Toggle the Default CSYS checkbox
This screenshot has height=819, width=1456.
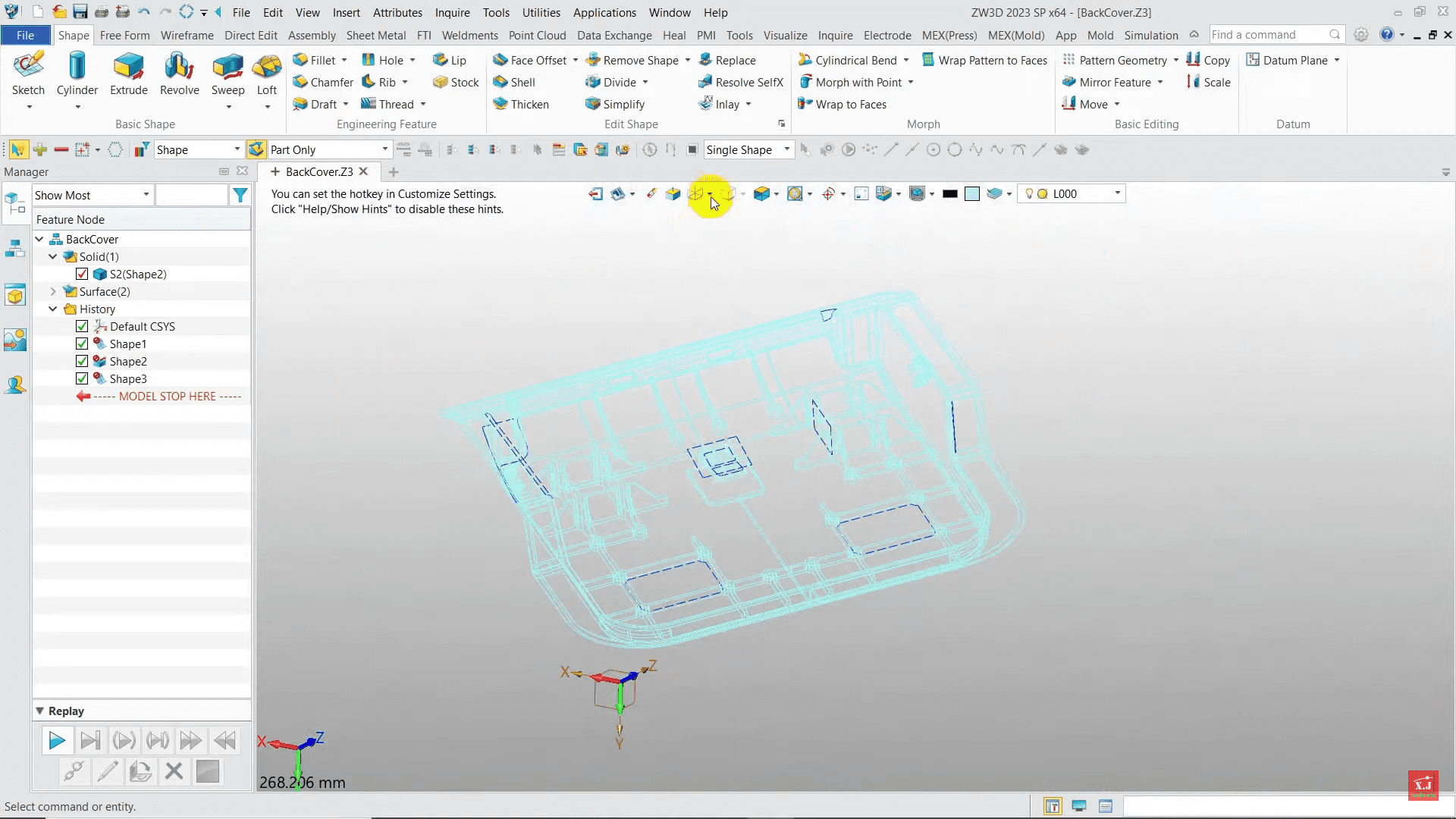click(82, 327)
